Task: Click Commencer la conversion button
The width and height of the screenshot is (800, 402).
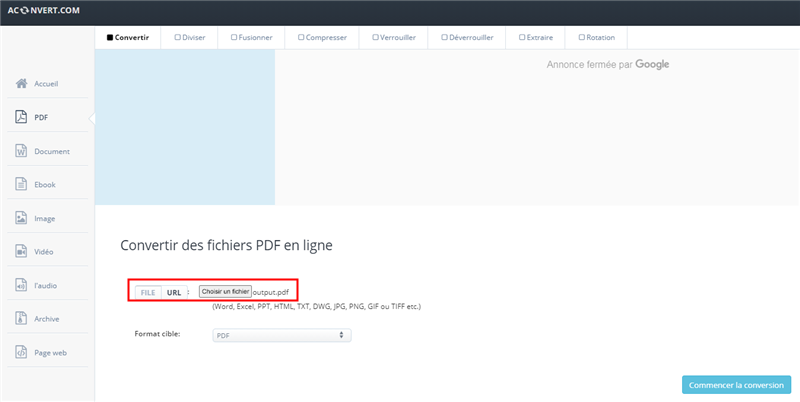Action: (x=736, y=385)
